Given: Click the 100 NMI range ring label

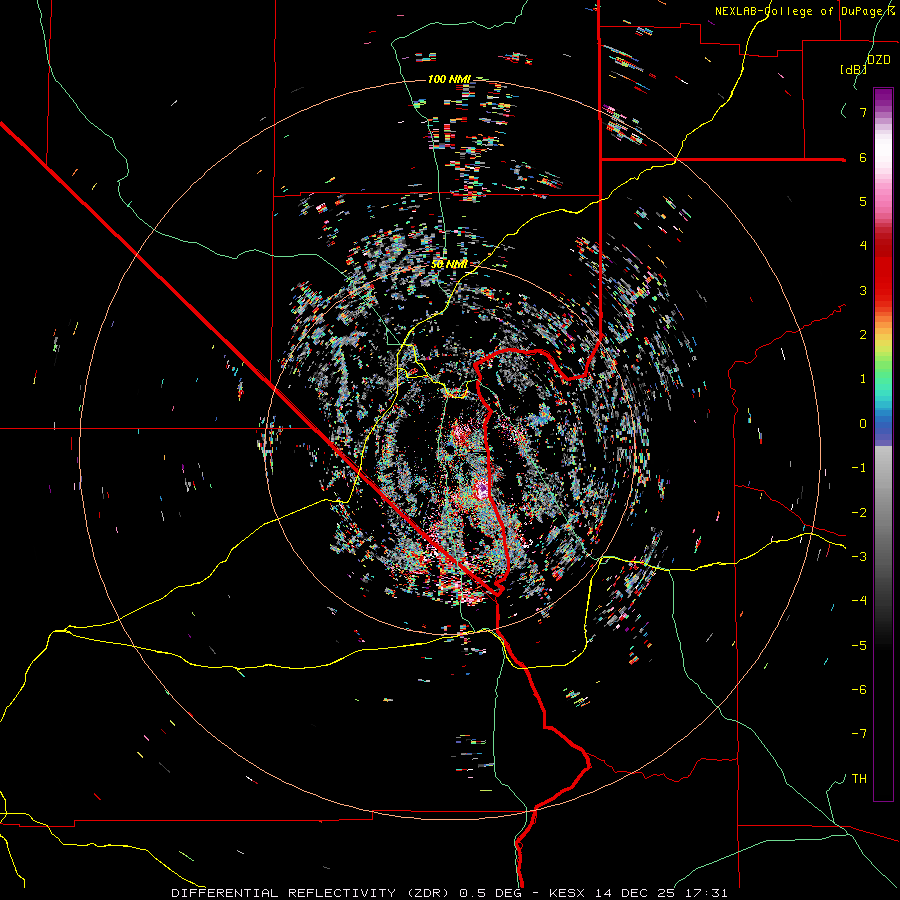Looking at the screenshot, I should (449, 79).
